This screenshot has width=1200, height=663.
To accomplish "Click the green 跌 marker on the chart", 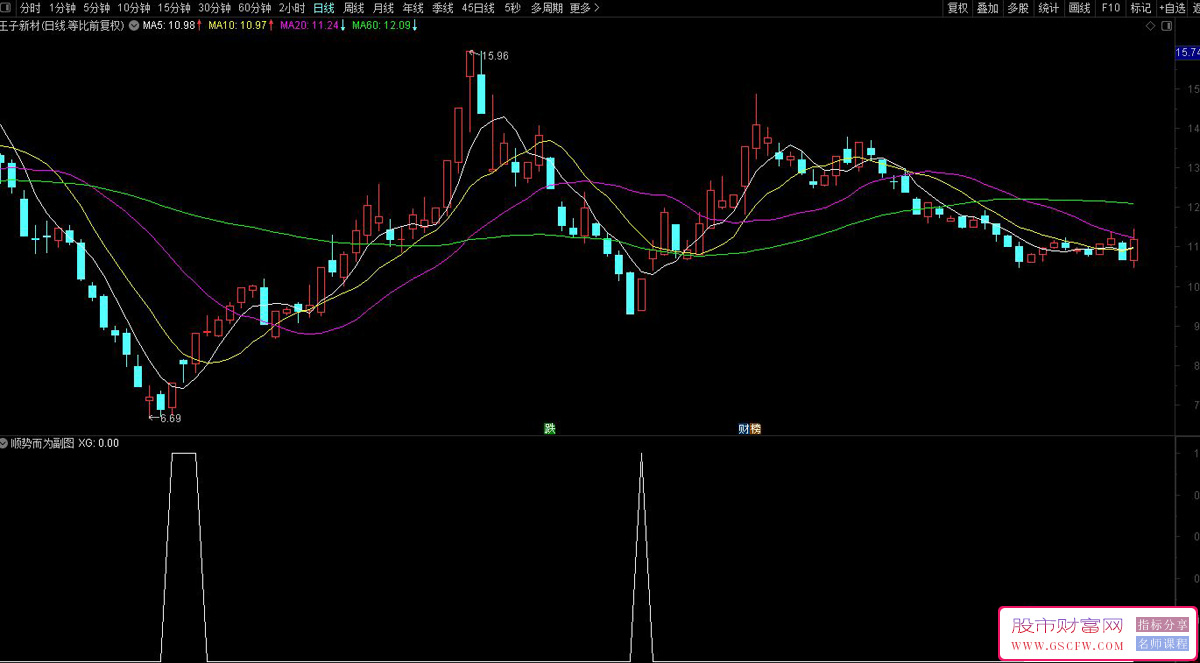I will click(549, 428).
